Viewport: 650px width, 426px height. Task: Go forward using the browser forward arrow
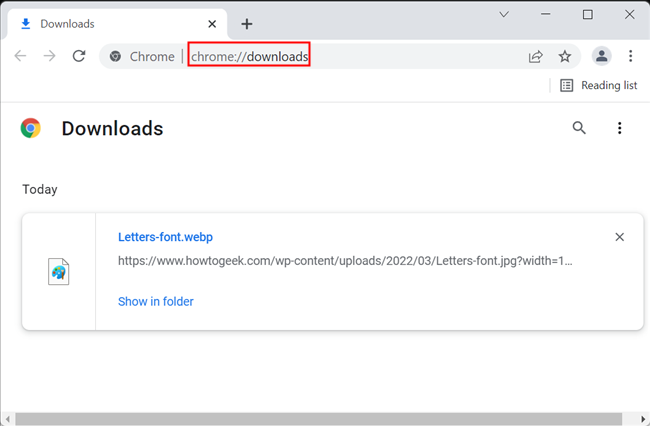49,56
